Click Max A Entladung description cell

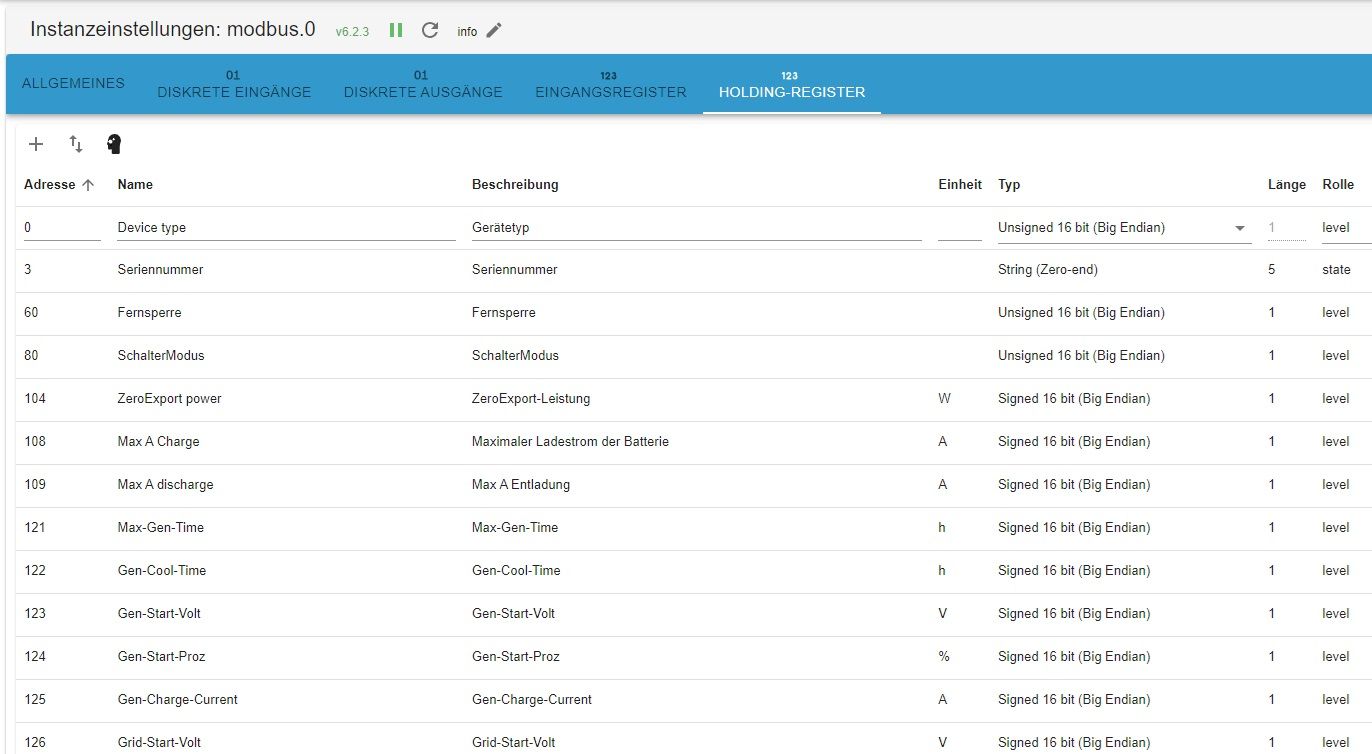(x=521, y=485)
